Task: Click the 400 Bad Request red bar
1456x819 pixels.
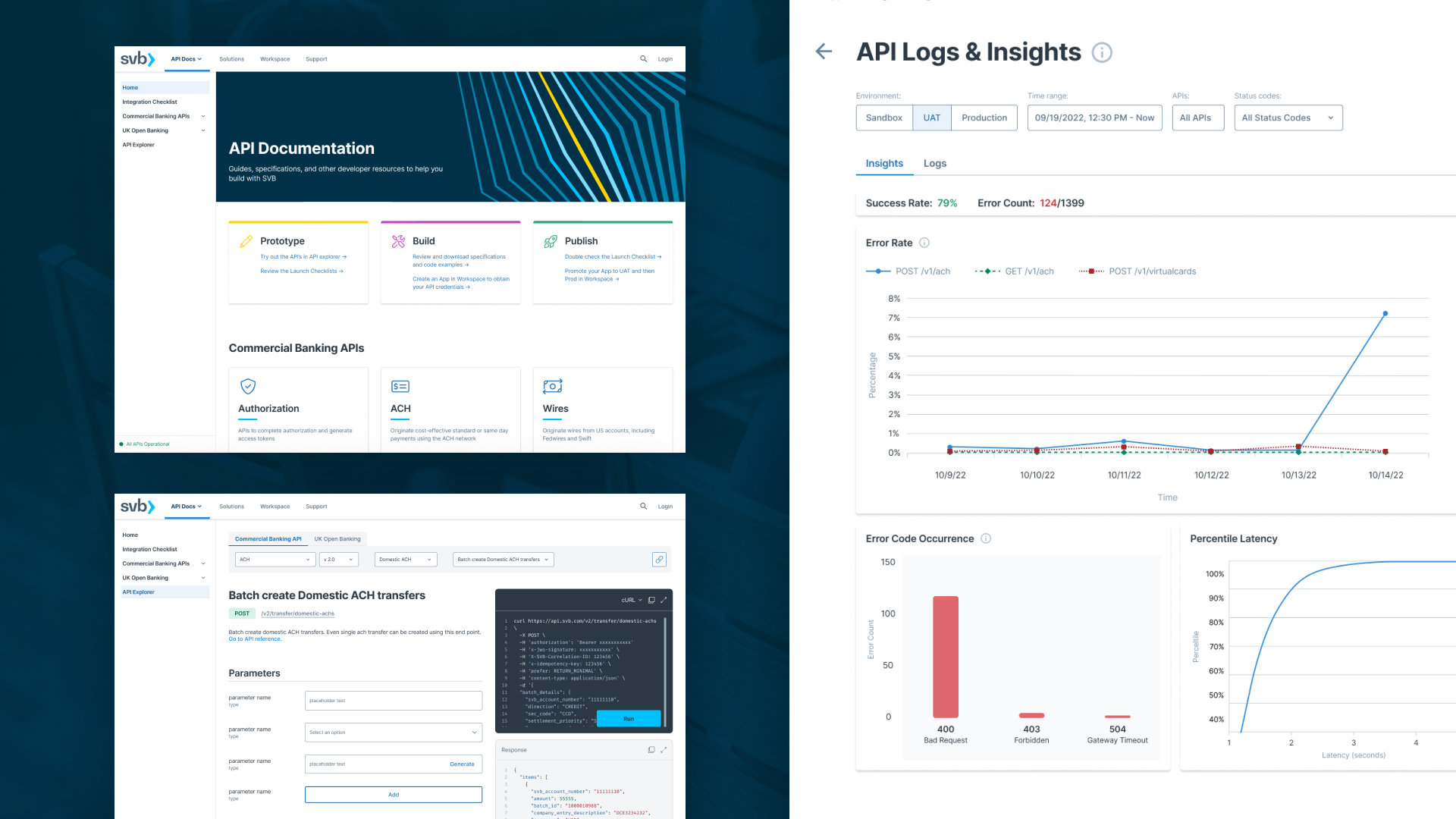Action: tap(945, 656)
